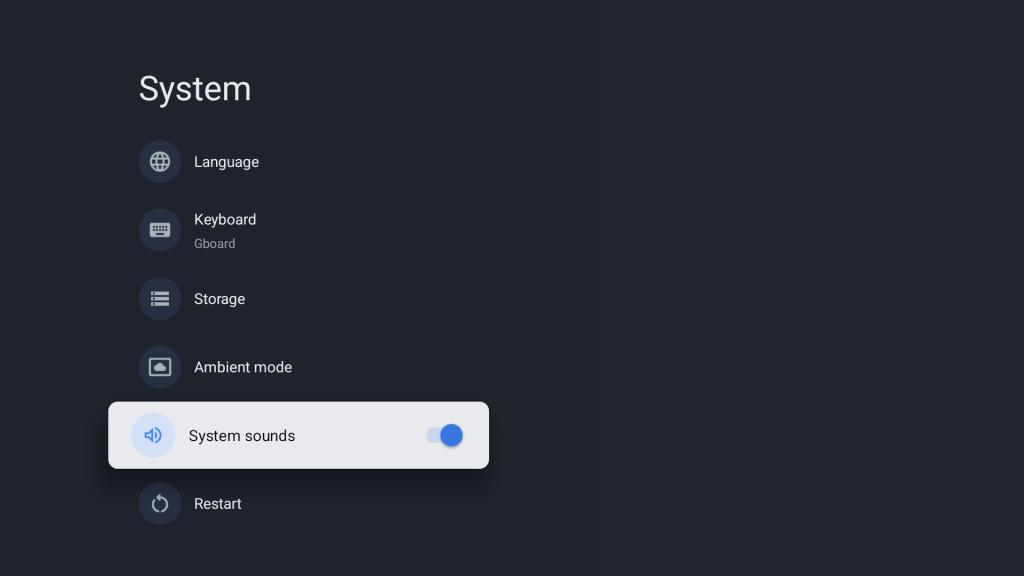Click the System page heading
Viewport: 1024px width, 576px height.
195,89
